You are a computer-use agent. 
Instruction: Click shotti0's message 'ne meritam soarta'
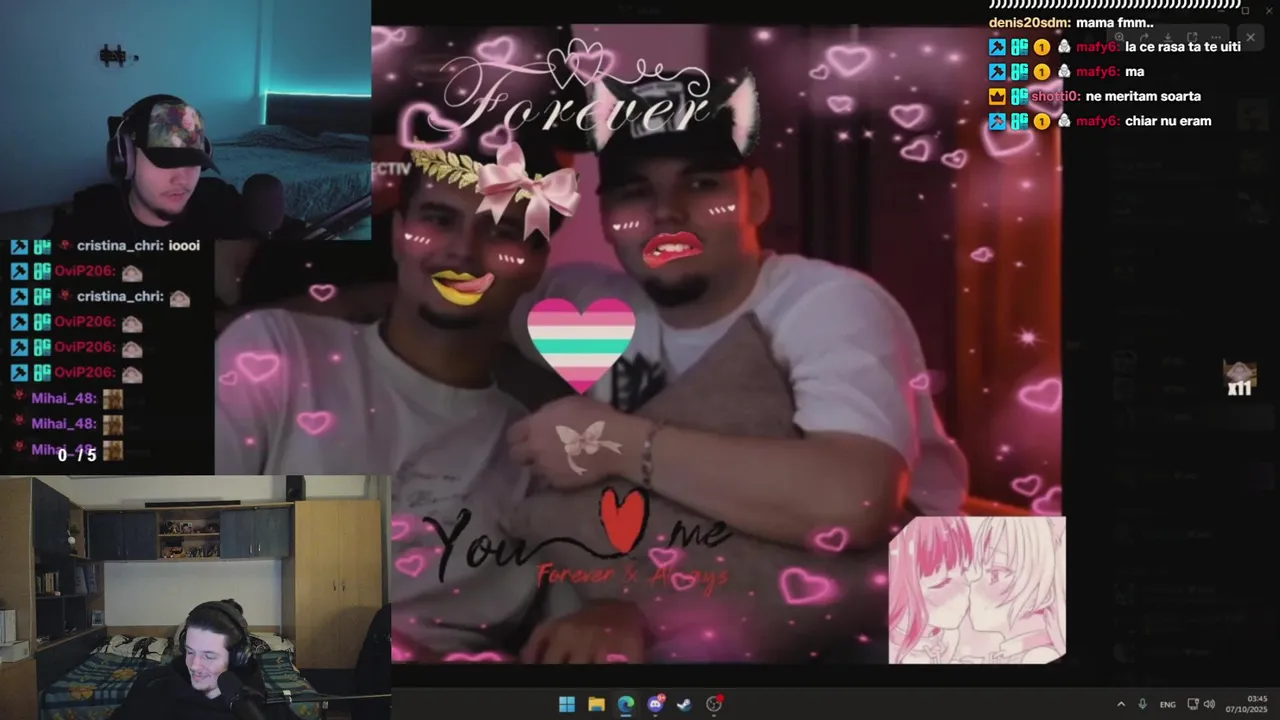pyautogui.click(x=1143, y=97)
